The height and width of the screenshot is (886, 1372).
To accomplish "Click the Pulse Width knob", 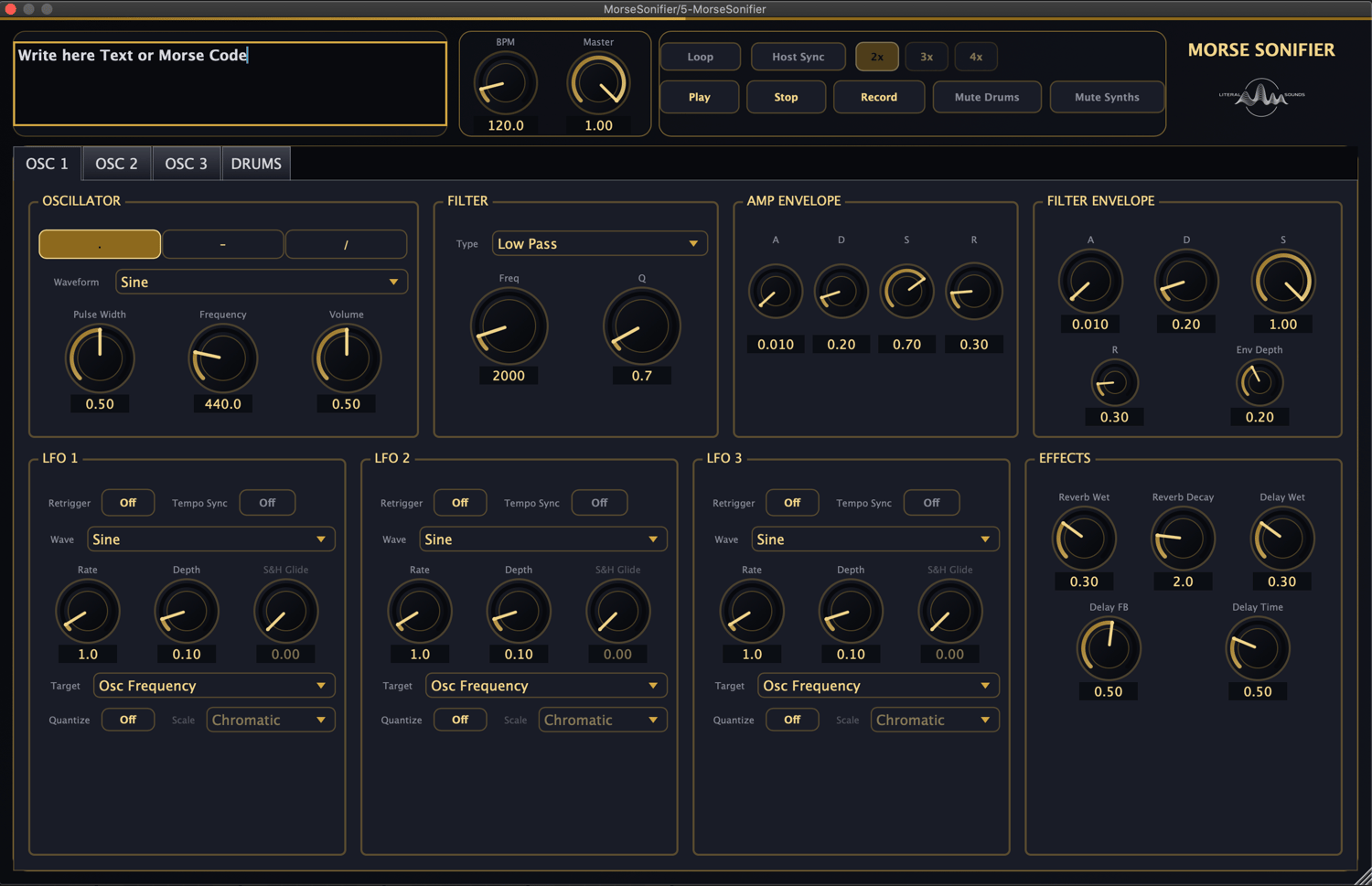I will point(100,358).
